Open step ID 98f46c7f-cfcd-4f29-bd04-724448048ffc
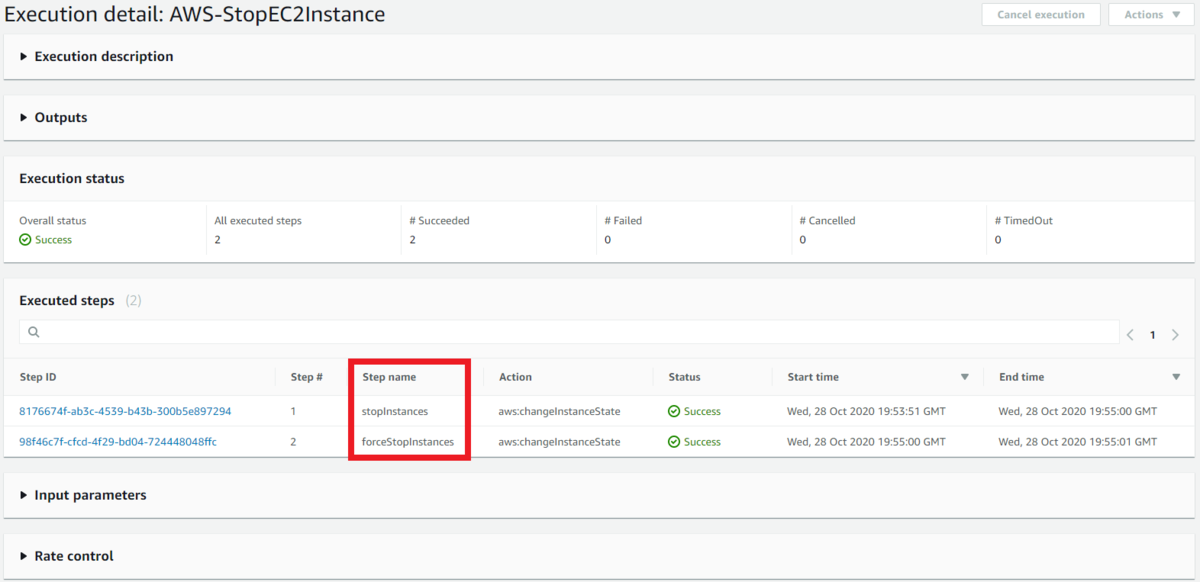The image size is (1200, 582). [118, 441]
